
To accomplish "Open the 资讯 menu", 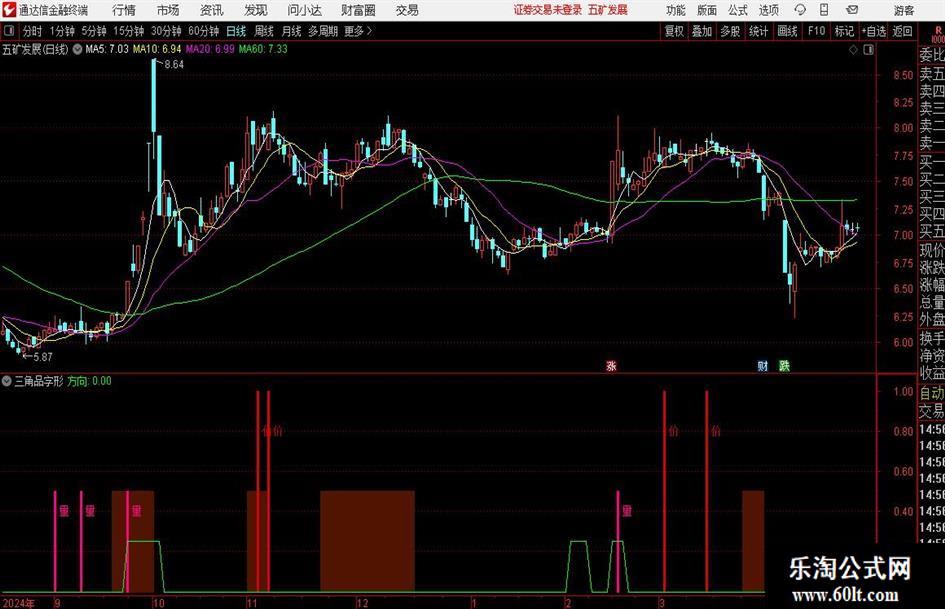I will (x=212, y=10).
